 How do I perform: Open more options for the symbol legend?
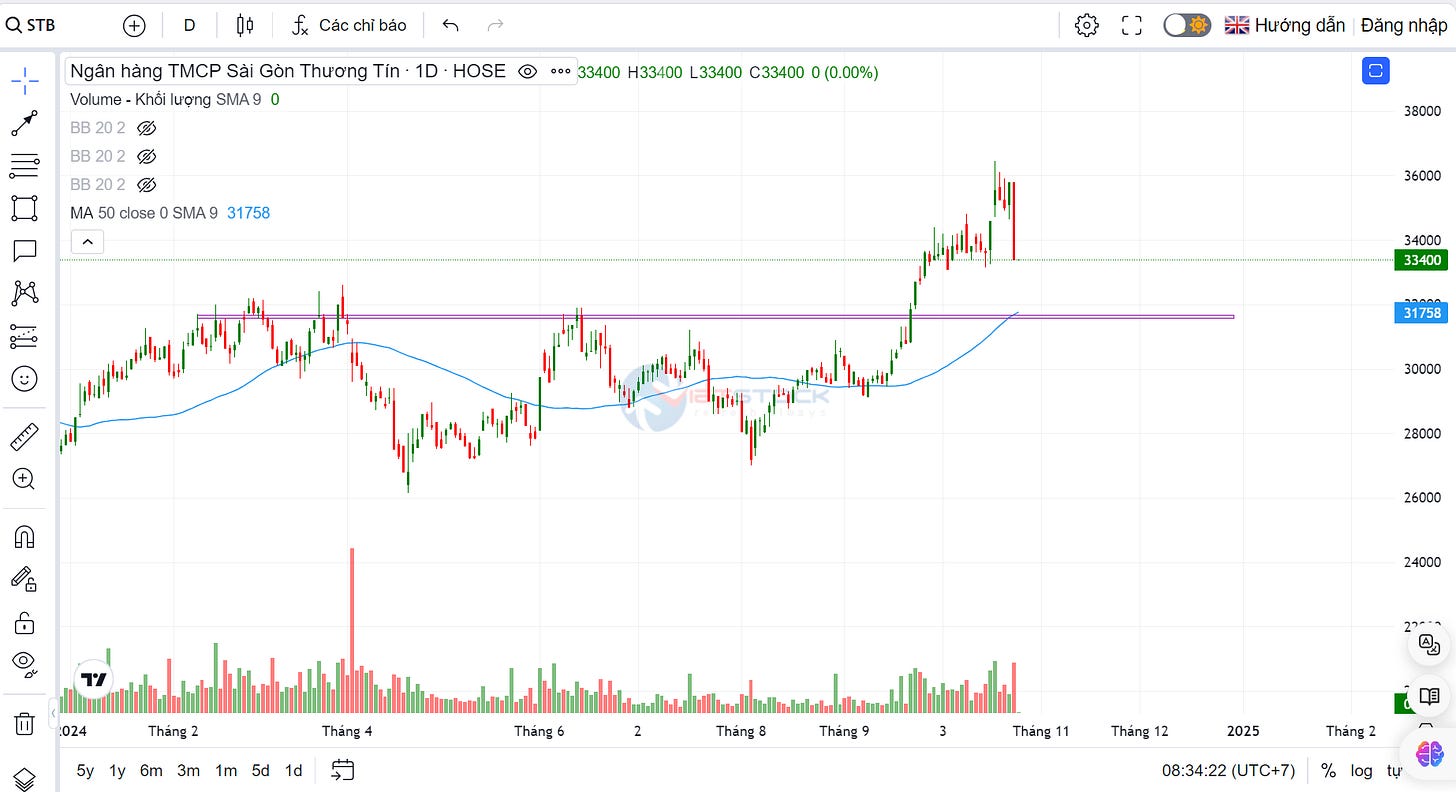point(561,71)
